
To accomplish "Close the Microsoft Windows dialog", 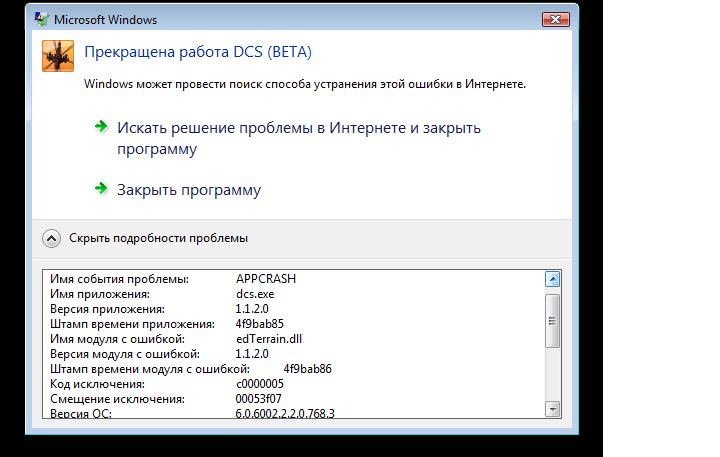I will [x=556, y=19].
